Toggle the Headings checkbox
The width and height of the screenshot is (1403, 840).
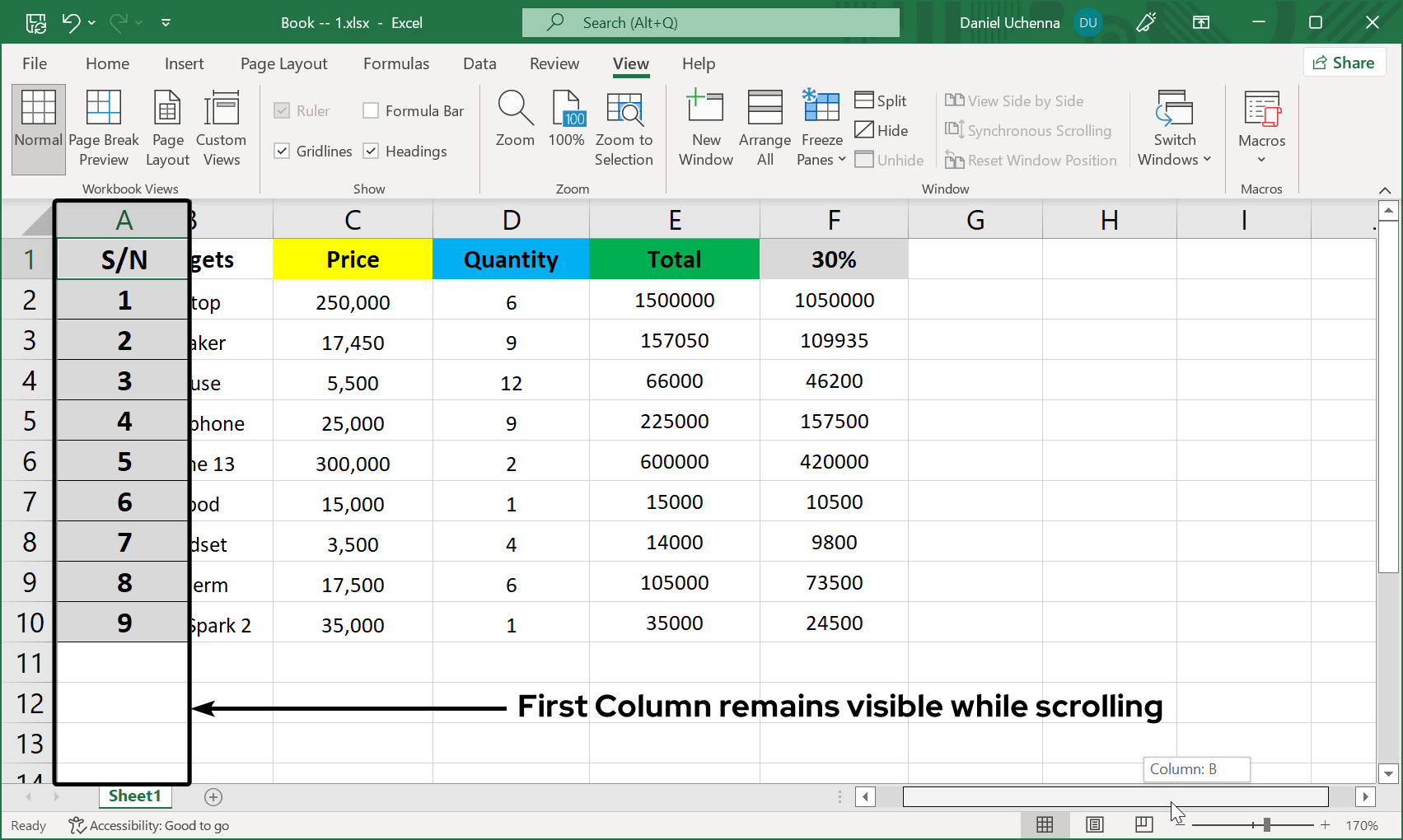[372, 151]
